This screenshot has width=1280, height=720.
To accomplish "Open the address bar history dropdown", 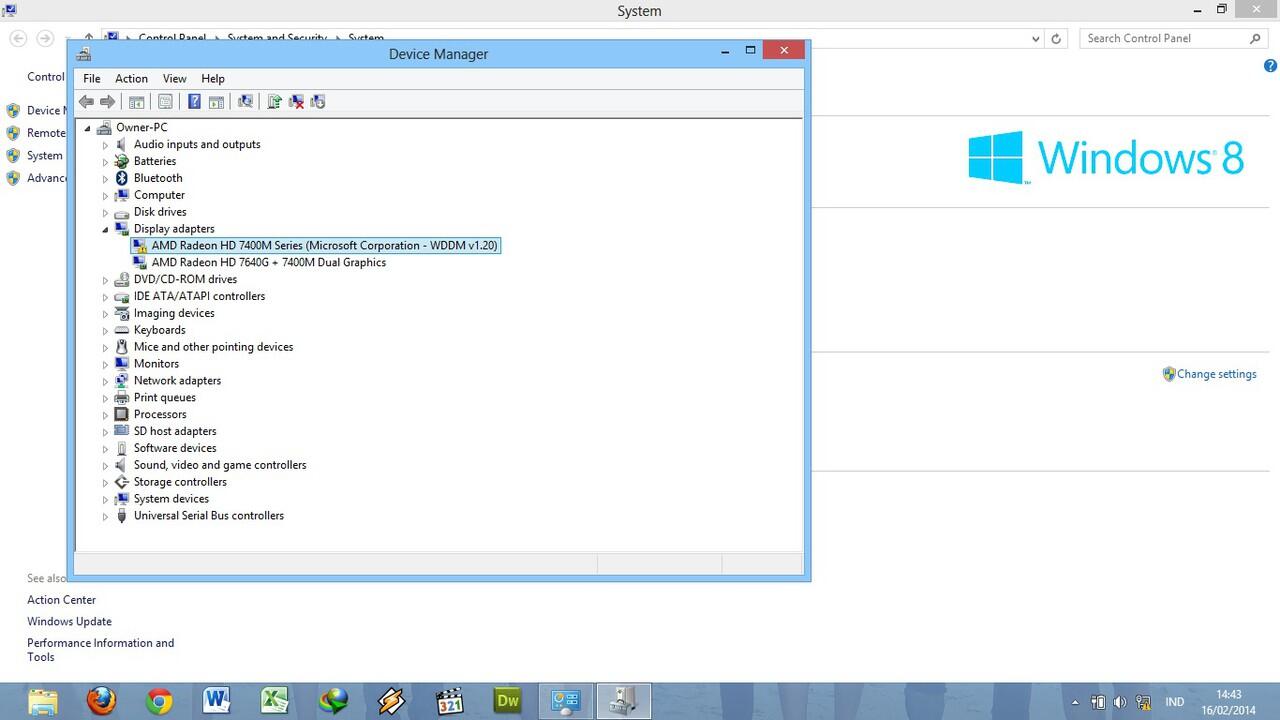I will coord(1035,38).
